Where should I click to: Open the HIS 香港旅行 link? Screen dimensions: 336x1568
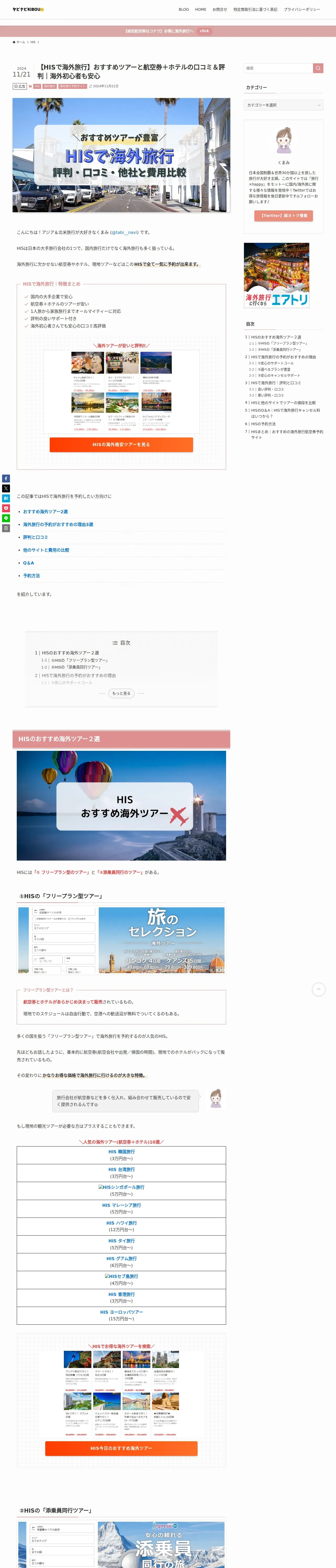pyautogui.click(x=121, y=1294)
